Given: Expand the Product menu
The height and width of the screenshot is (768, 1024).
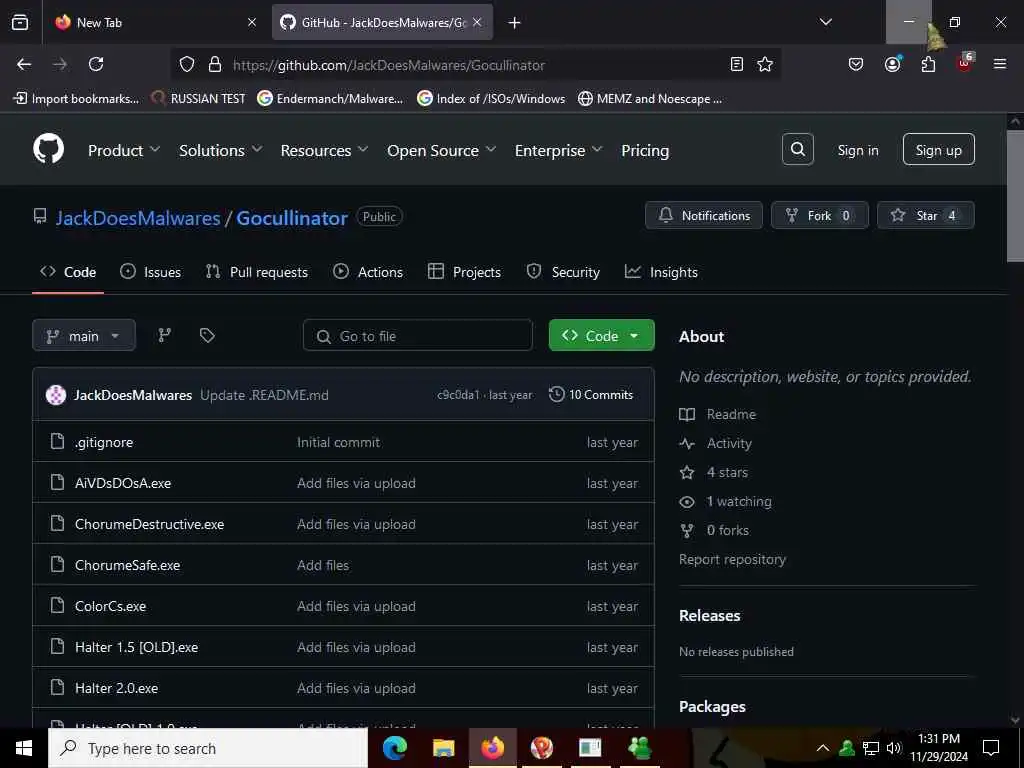Looking at the screenshot, I should click(124, 150).
